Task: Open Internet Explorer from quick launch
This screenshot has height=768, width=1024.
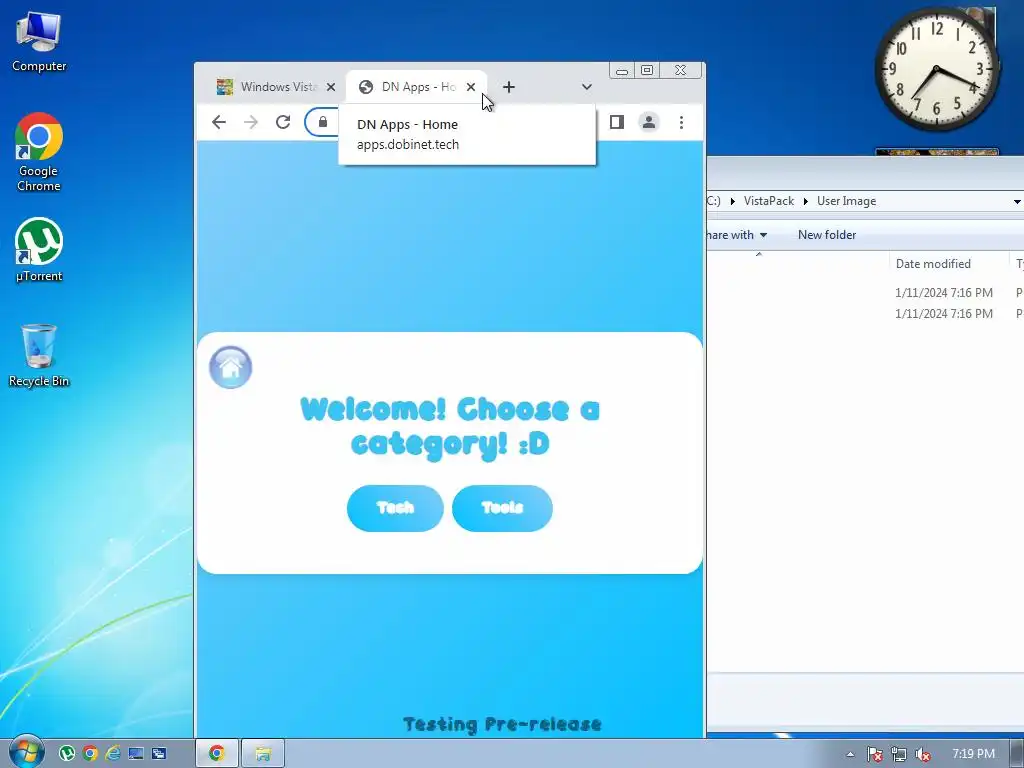Action: [x=113, y=754]
